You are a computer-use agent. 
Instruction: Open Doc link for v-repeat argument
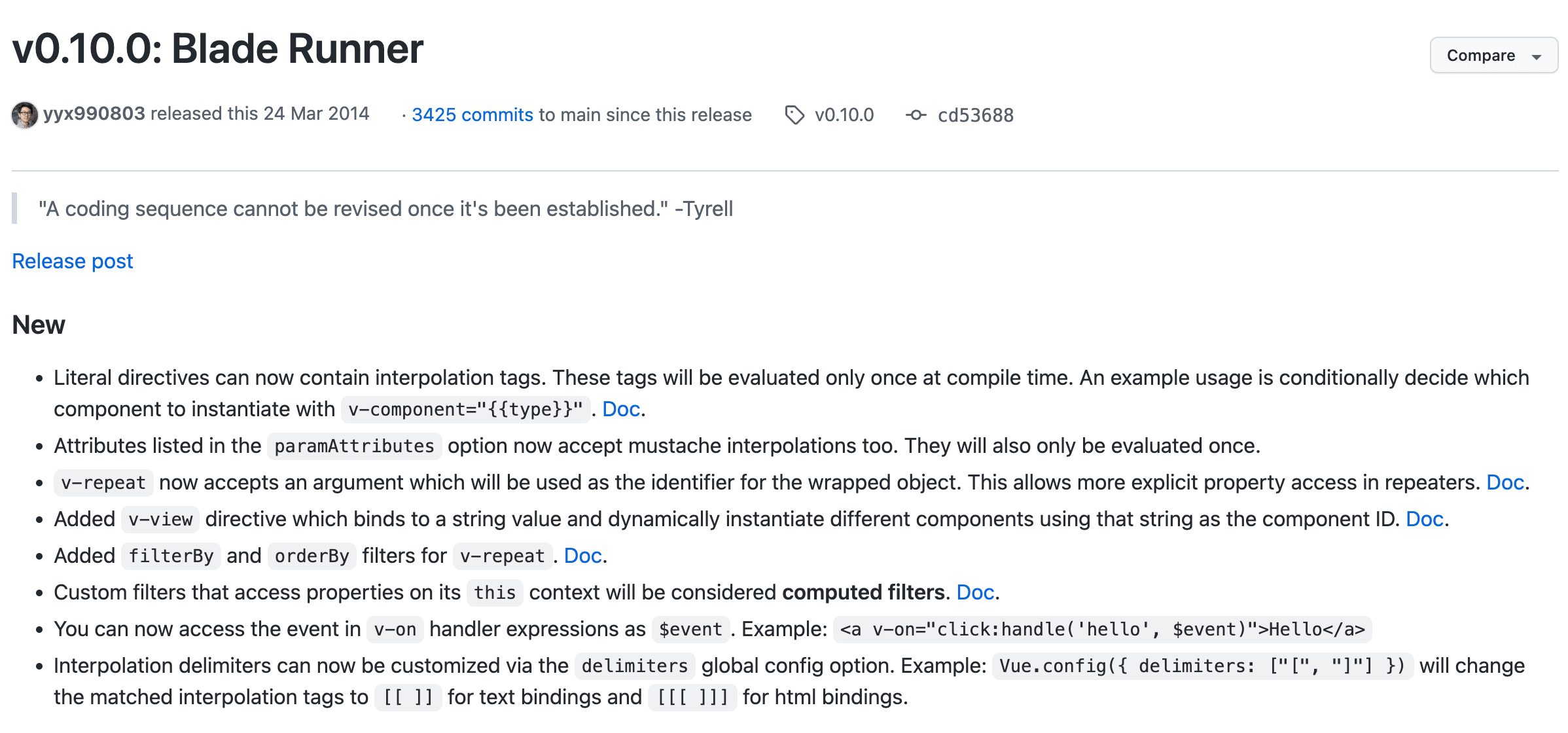coord(1505,482)
